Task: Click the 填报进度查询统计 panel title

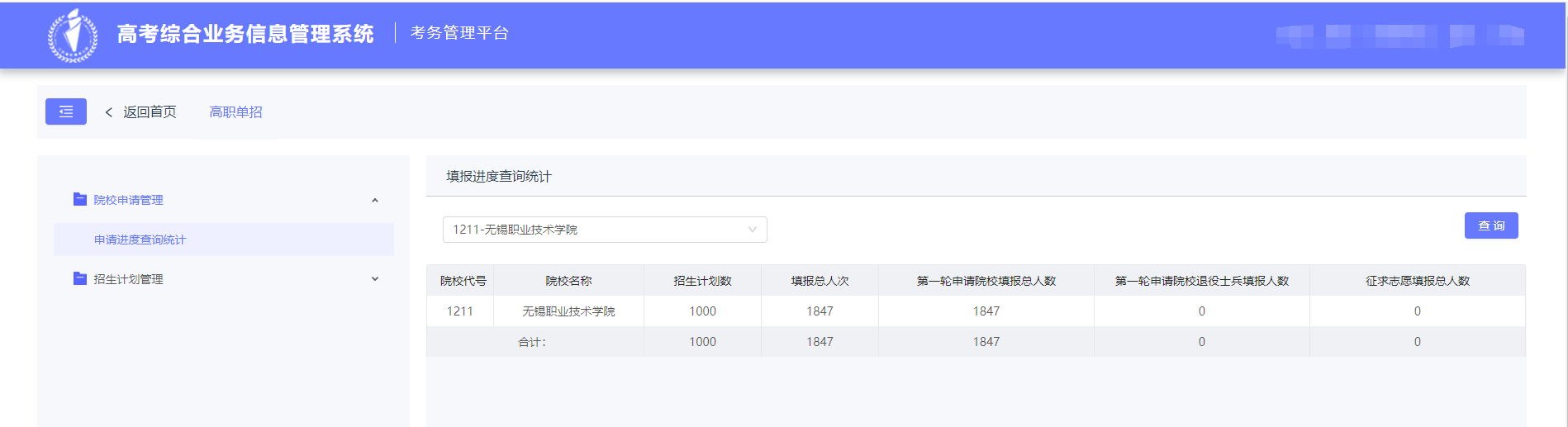Action: tap(499, 176)
